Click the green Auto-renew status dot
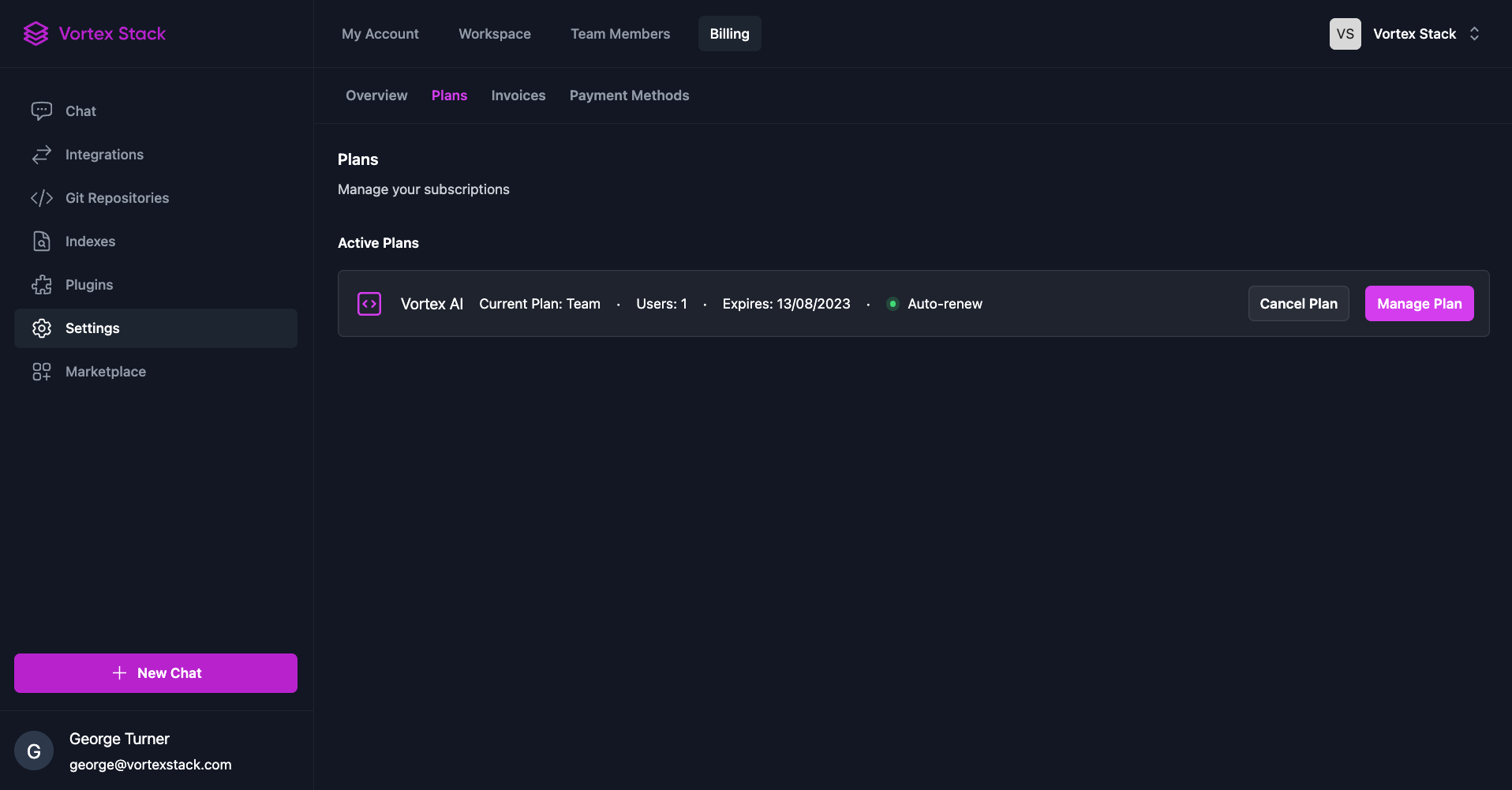The height and width of the screenshot is (790, 1512). coord(893,304)
